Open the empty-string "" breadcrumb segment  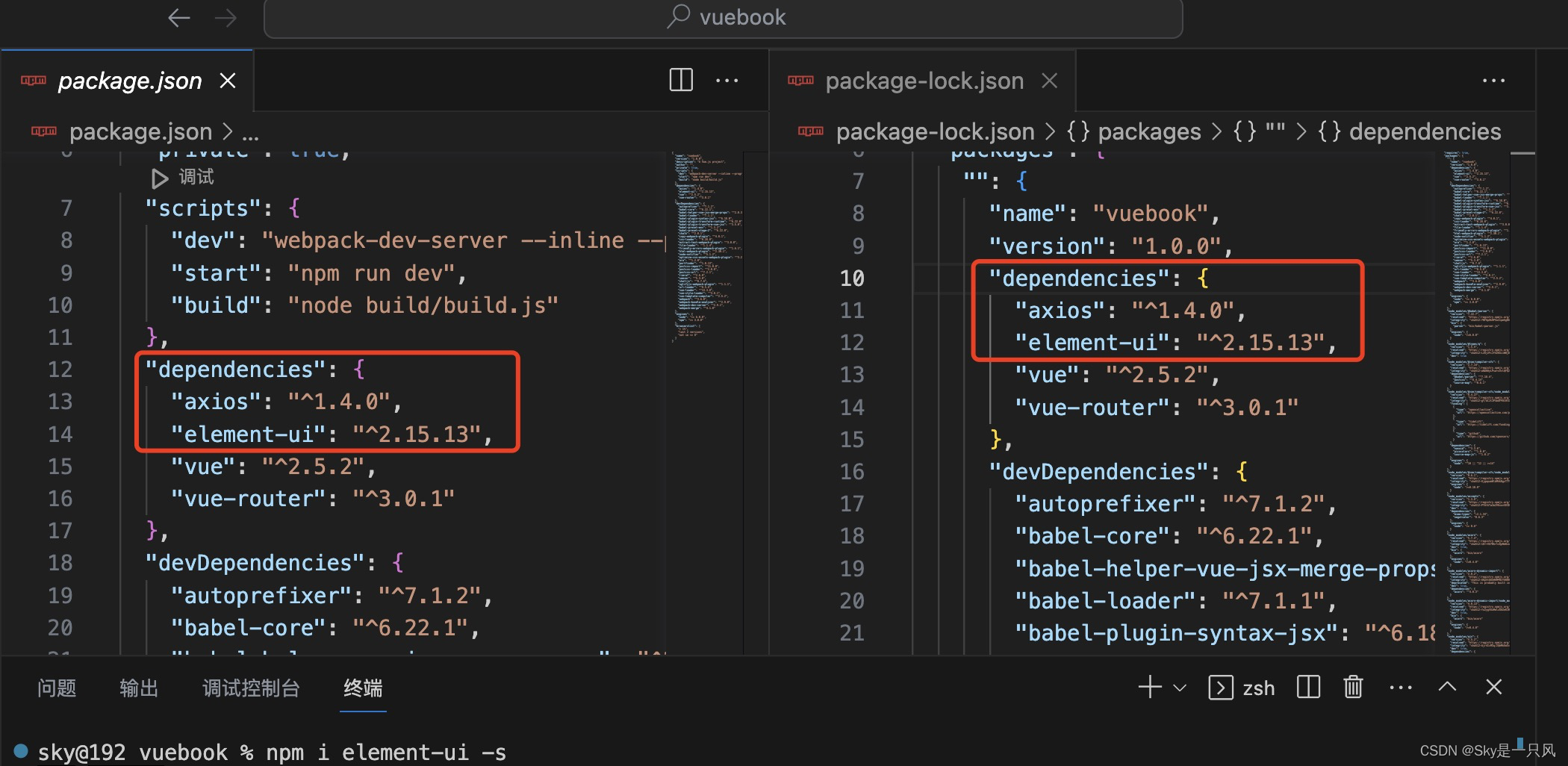click(x=1259, y=132)
